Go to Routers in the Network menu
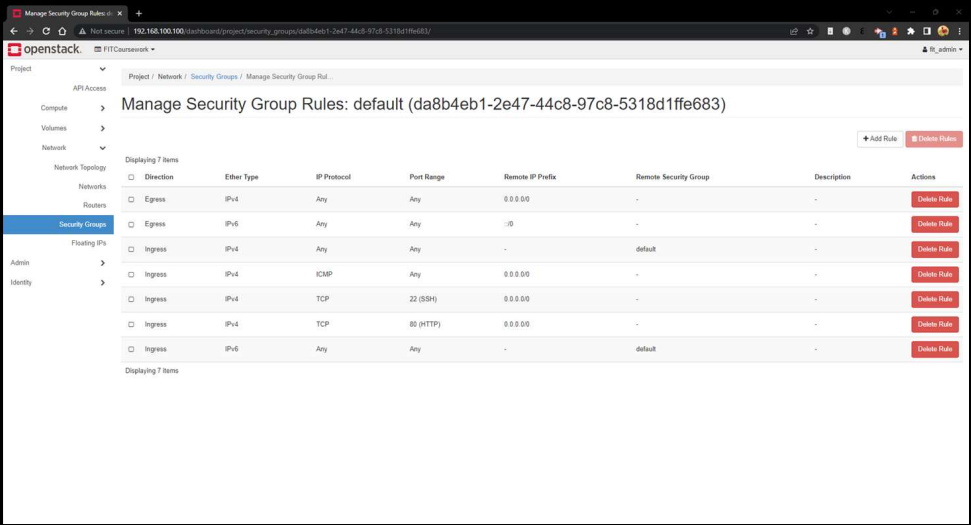 point(94,205)
